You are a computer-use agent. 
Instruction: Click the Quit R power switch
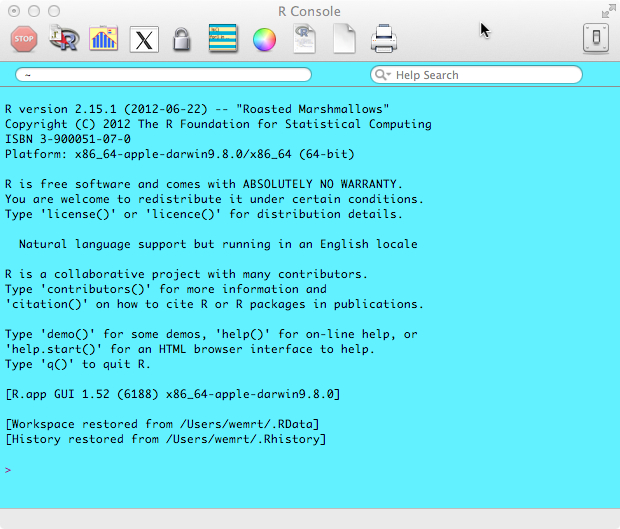pos(595,39)
